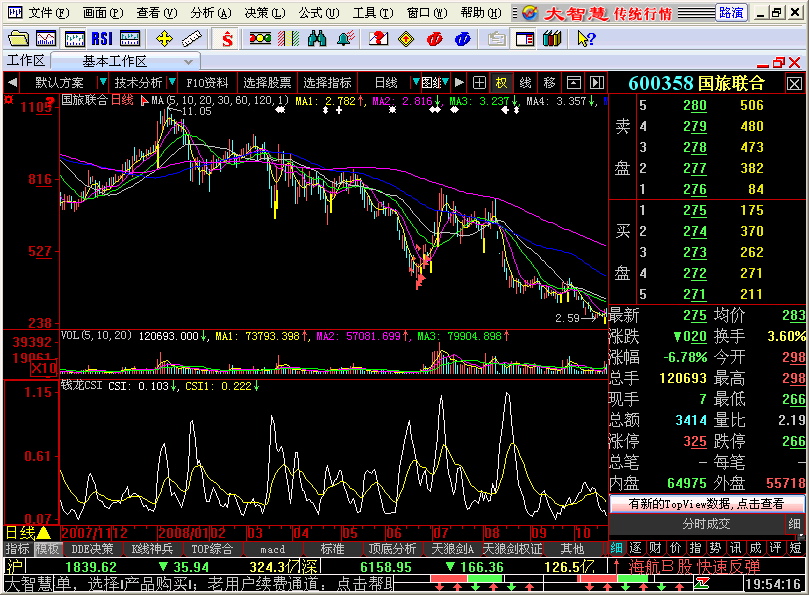Open the 公式(U) menu

[318, 13]
